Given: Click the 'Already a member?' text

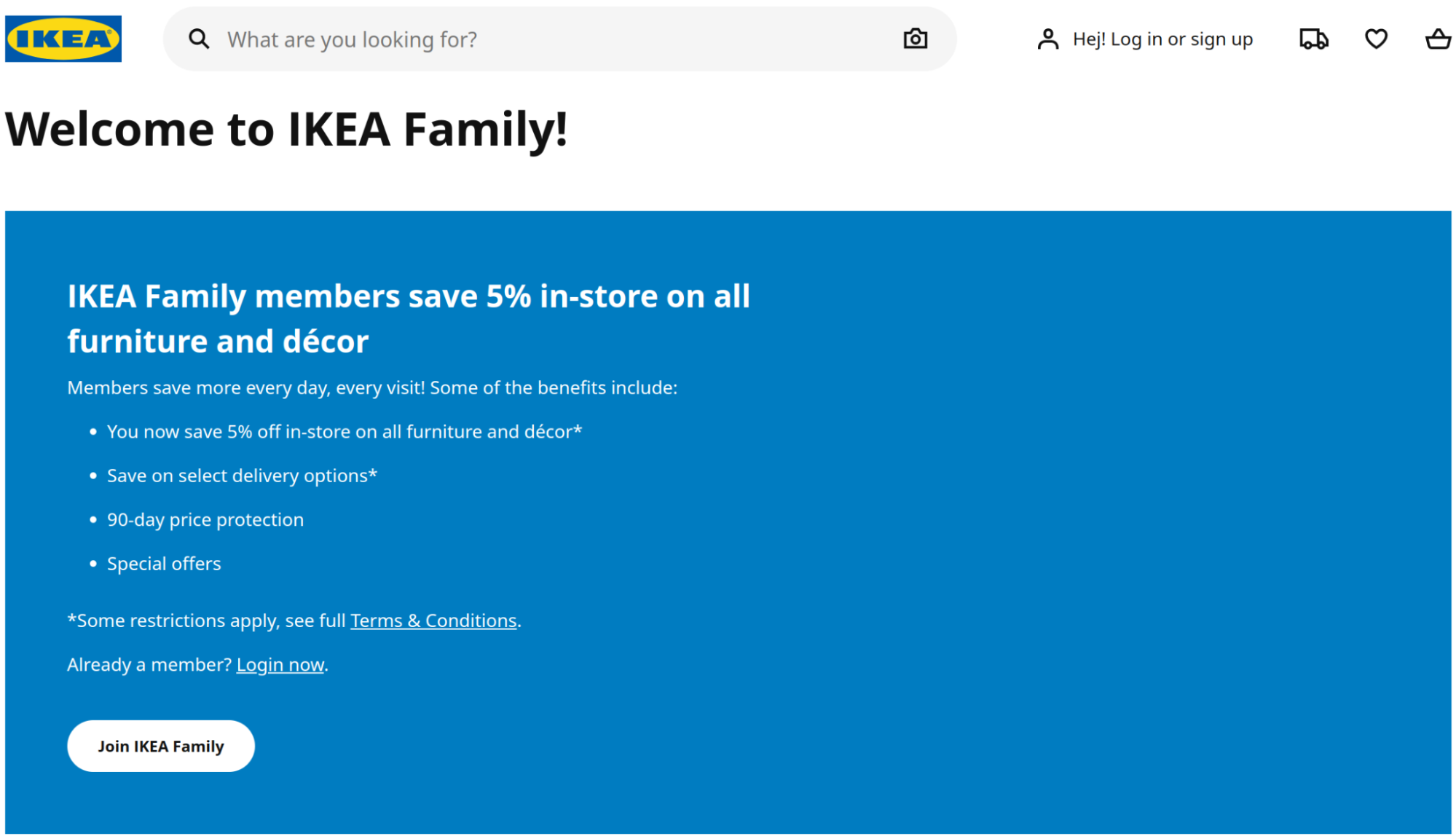Looking at the screenshot, I should click(149, 665).
